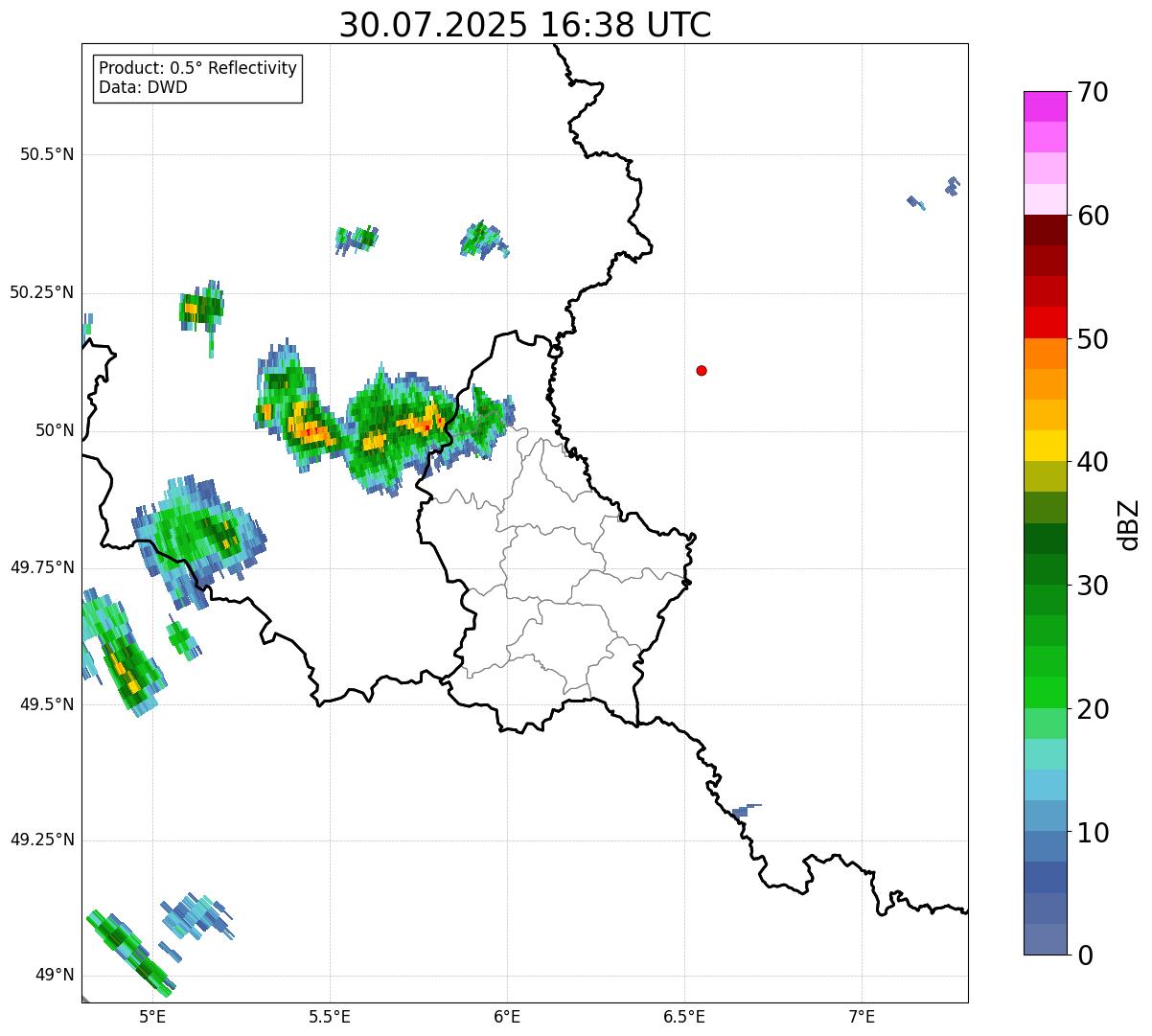
Task: Click the 6°E longitude label
Action: [507, 1017]
